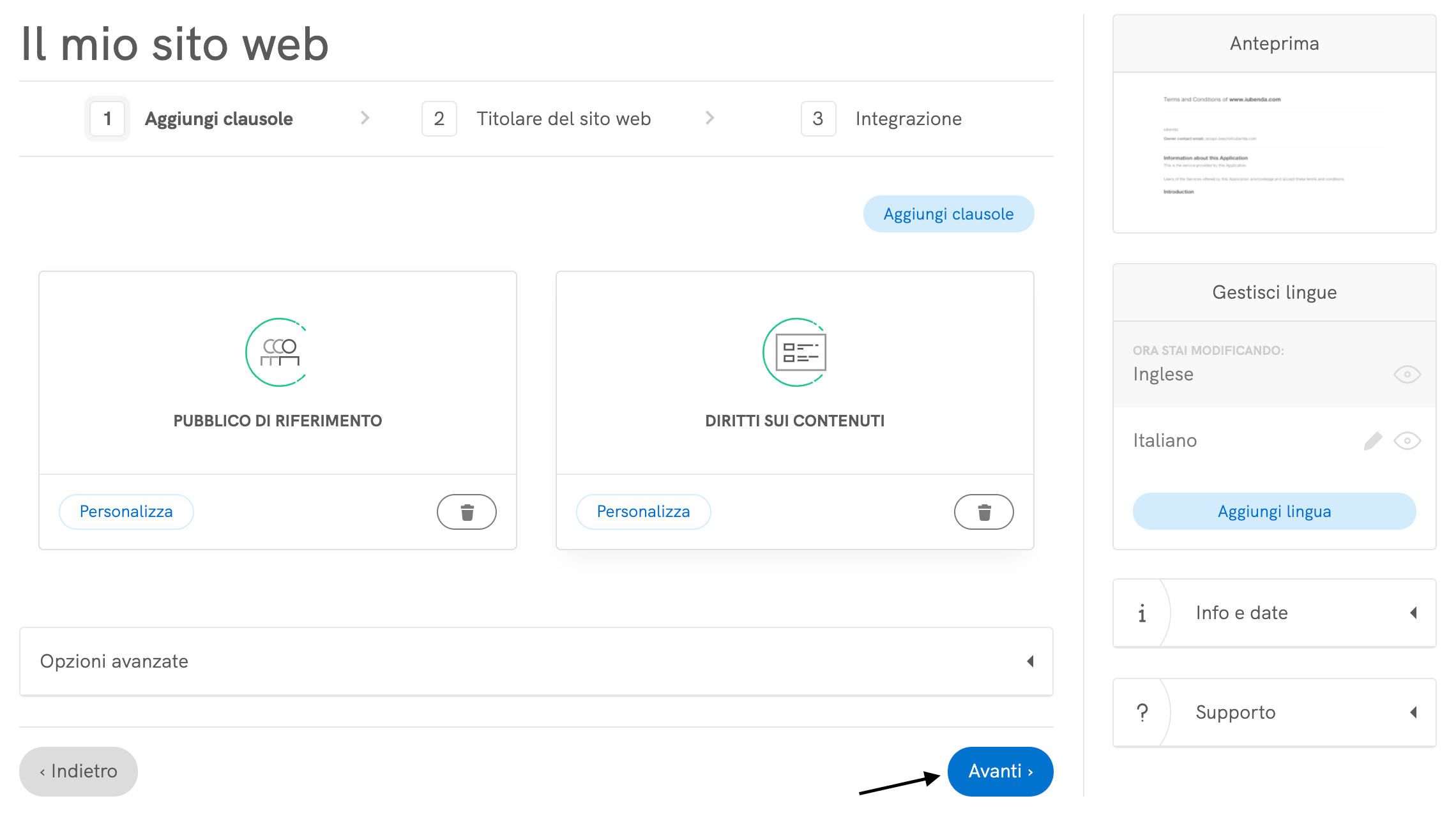Click the Diritti sui contenuti card icon
The height and width of the screenshot is (817, 1456).
(796, 352)
